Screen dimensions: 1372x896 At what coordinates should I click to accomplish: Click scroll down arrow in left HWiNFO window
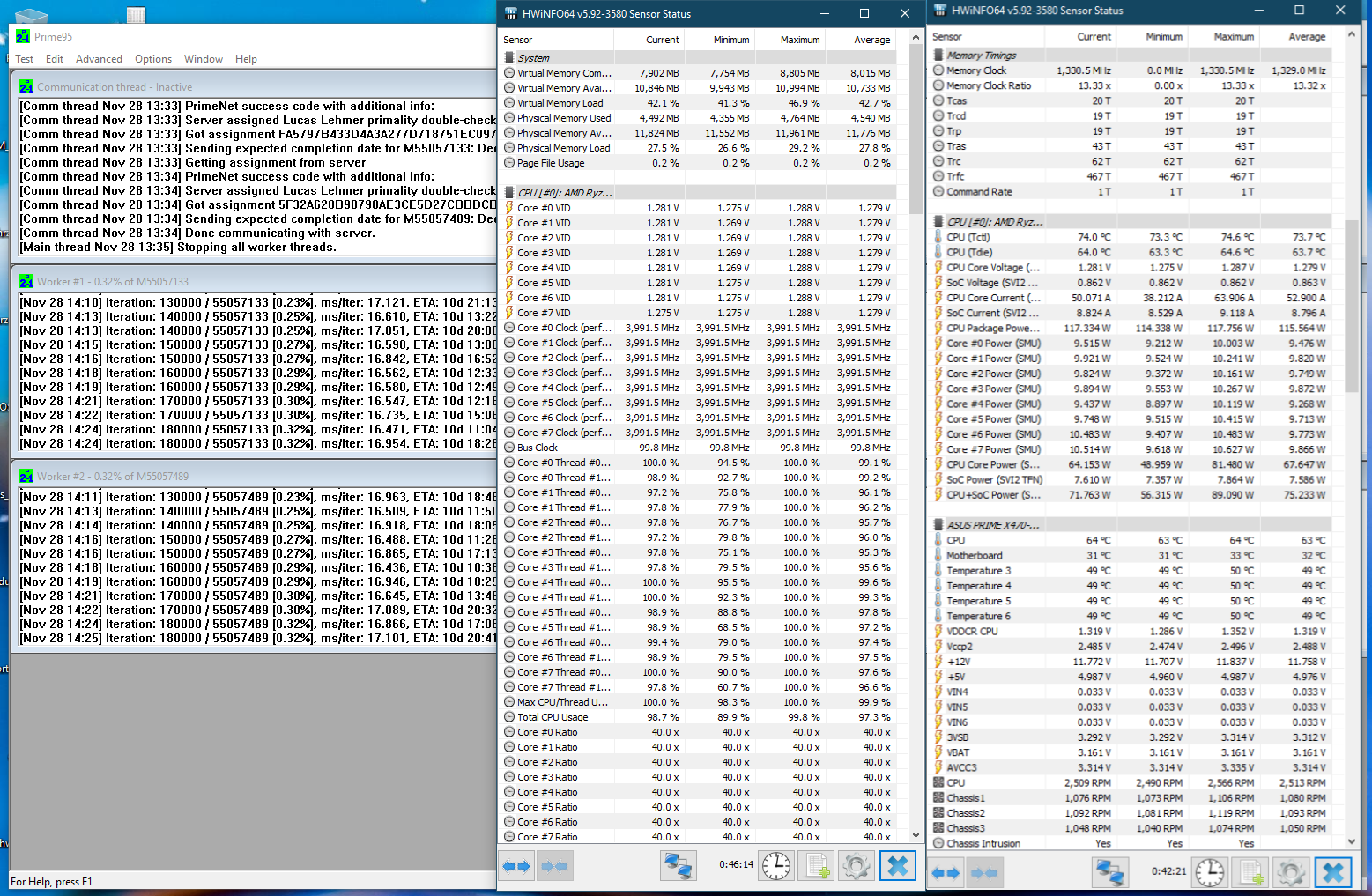point(916,834)
